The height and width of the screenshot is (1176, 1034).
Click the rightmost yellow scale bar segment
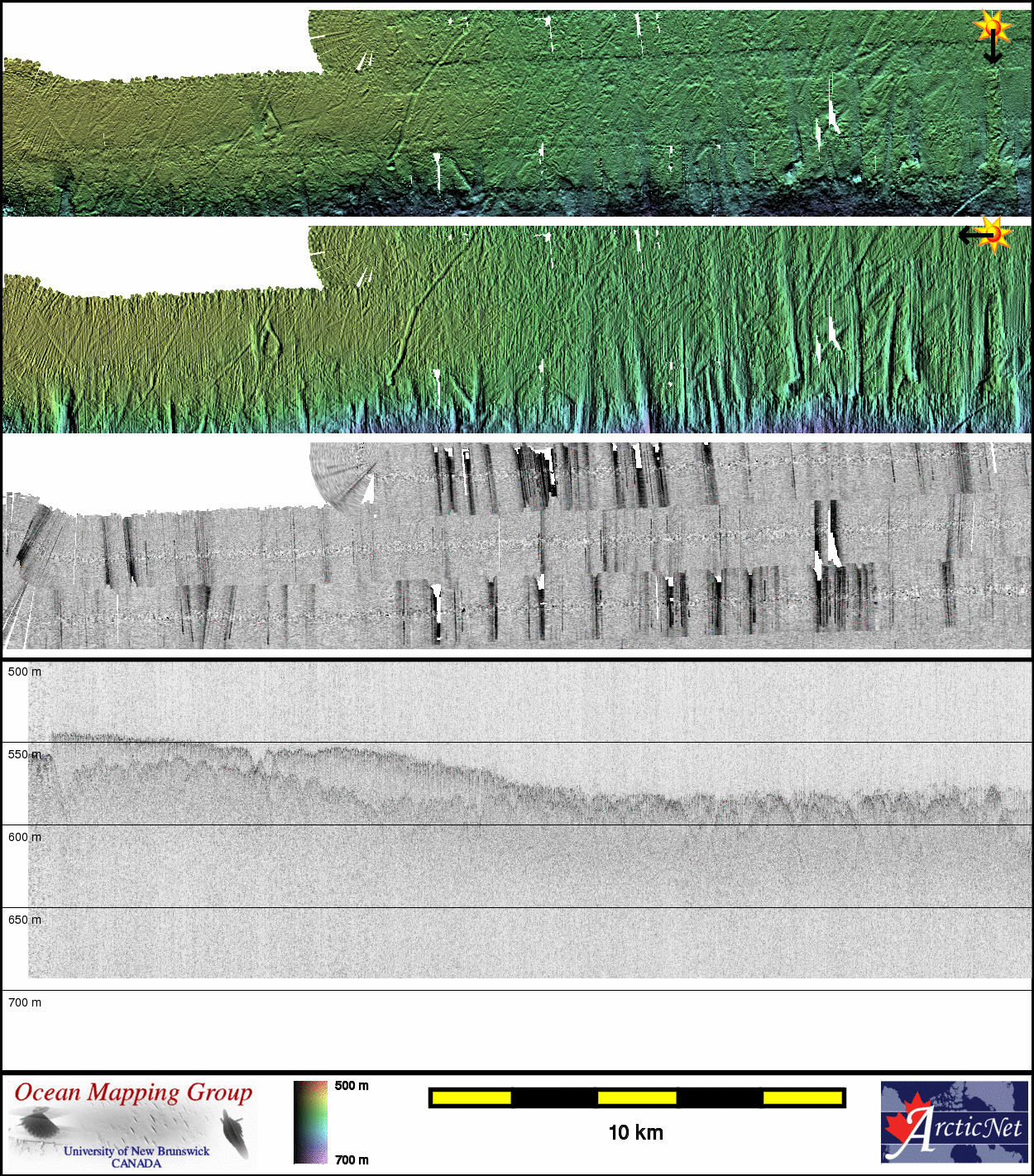coord(802,1097)
